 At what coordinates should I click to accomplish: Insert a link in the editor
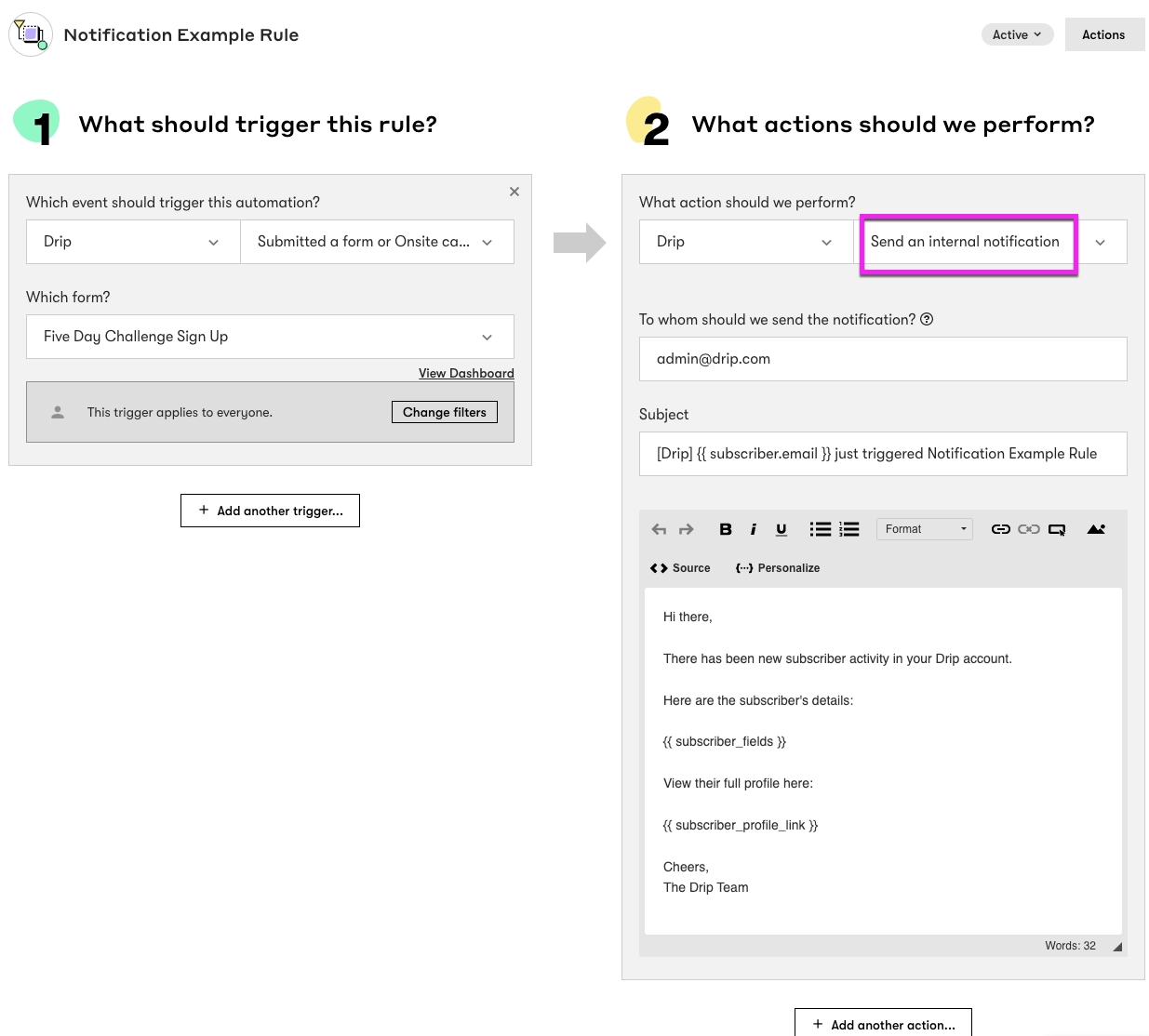coord(1001,529)
